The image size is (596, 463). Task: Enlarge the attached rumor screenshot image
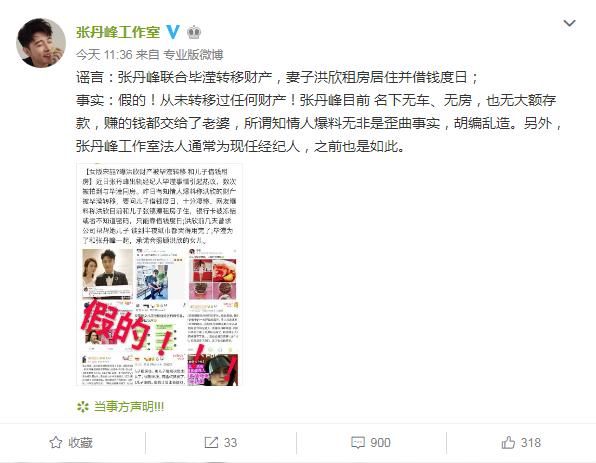point(159,274)
